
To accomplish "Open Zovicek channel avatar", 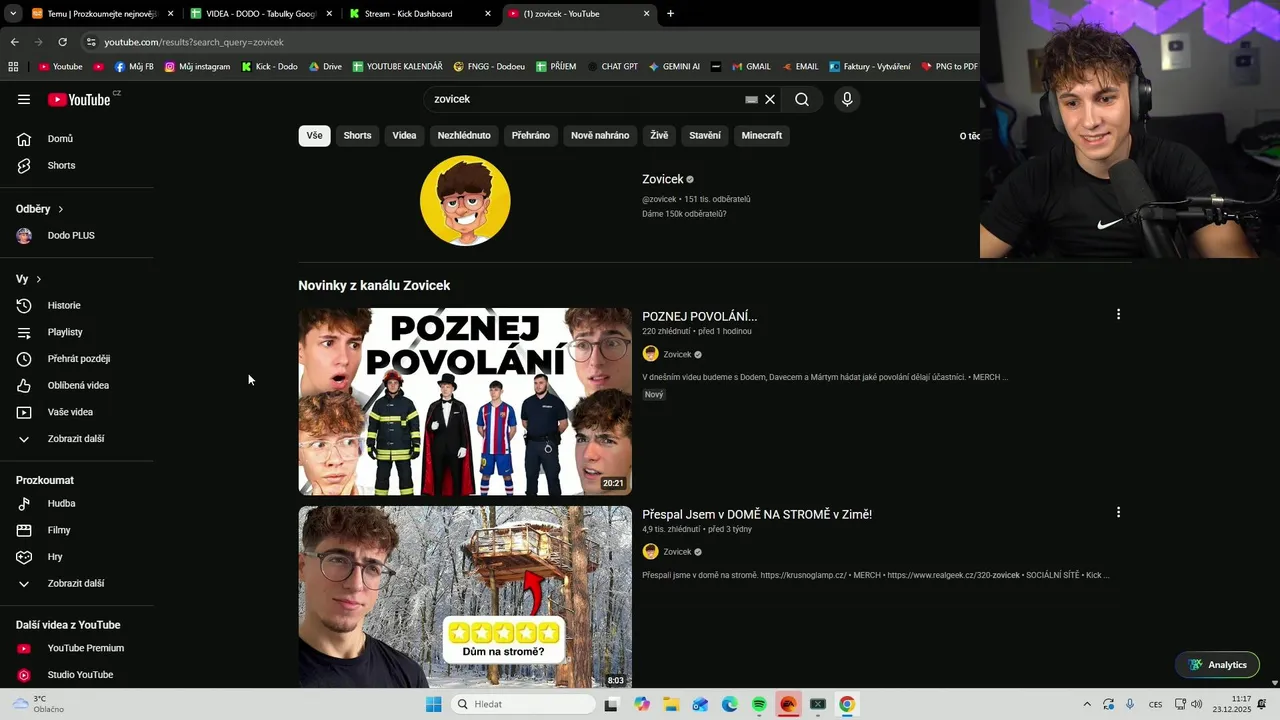I will pos(465,200).
